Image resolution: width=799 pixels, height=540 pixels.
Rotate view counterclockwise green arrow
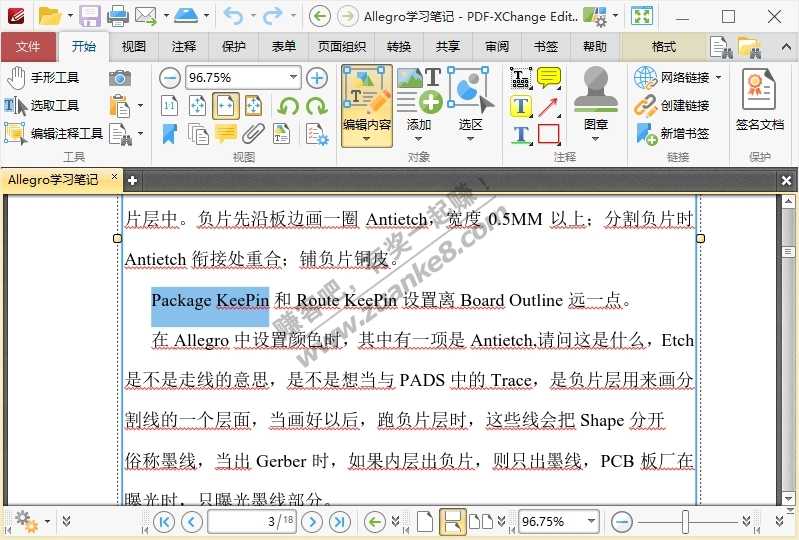288,106
